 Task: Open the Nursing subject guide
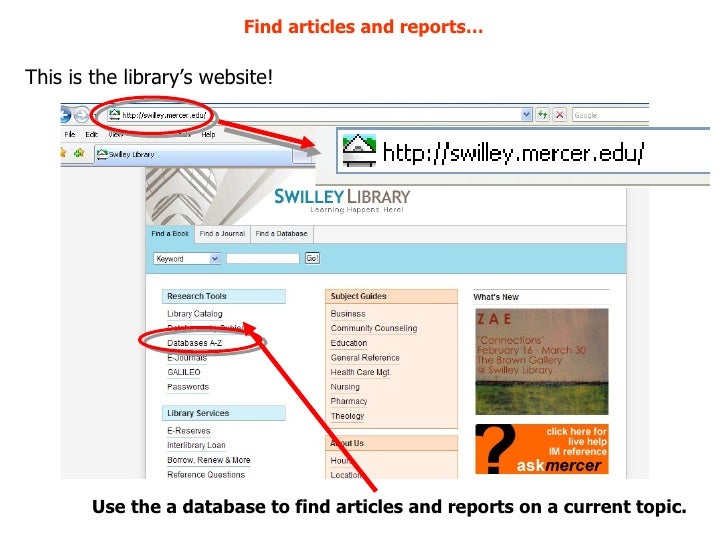coord(345,387)
